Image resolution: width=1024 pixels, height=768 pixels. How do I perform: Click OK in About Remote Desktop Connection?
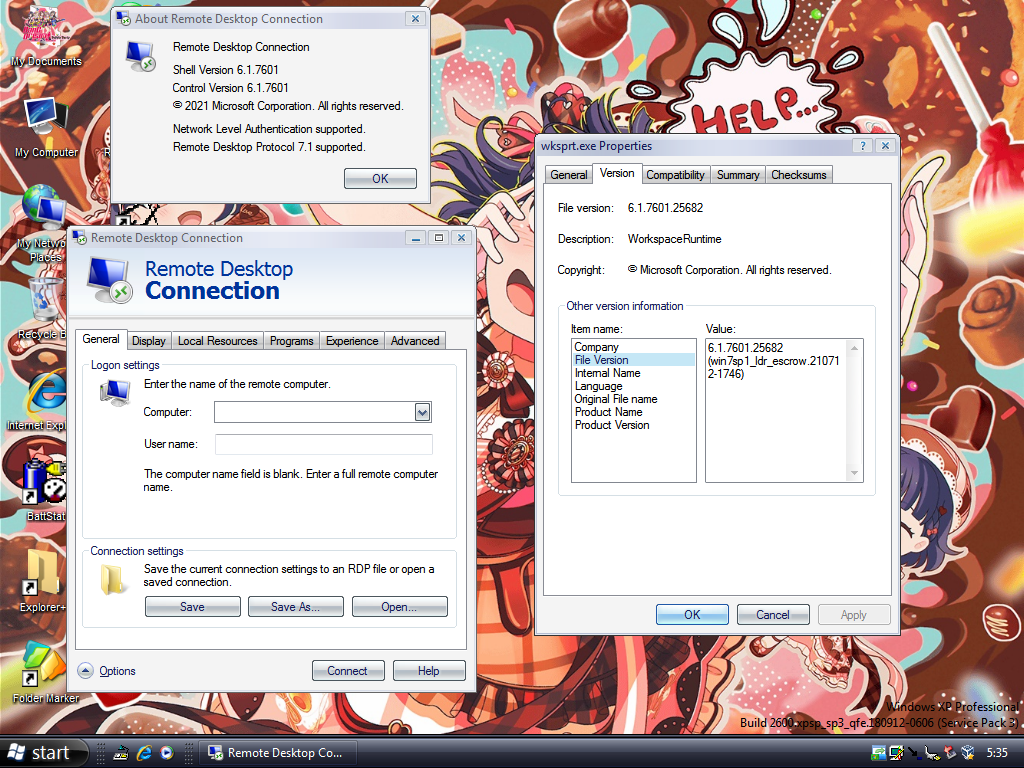point(380,178)
